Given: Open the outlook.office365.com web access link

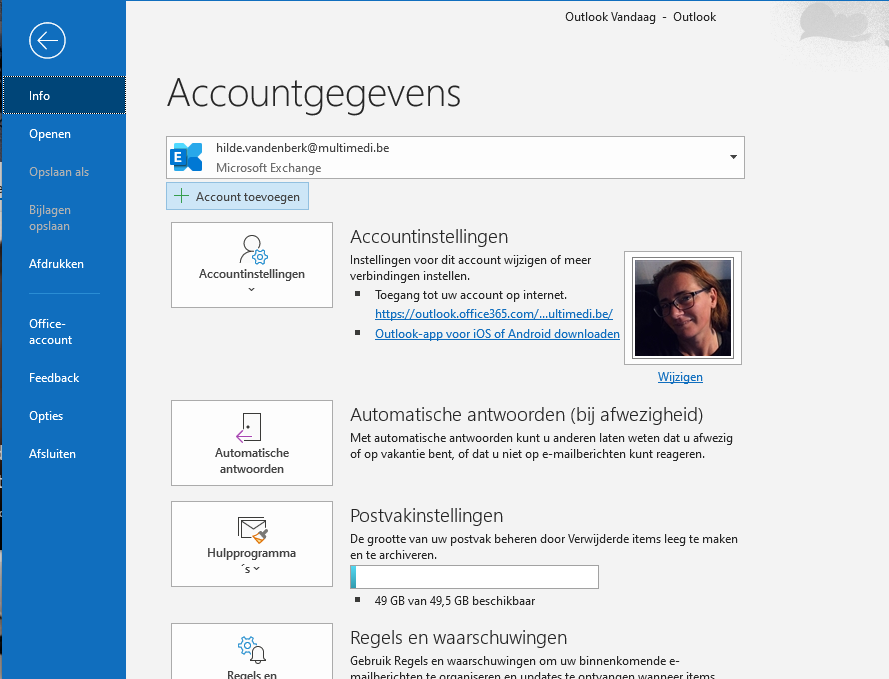Looking at the screenshot, I should (494, 313).
